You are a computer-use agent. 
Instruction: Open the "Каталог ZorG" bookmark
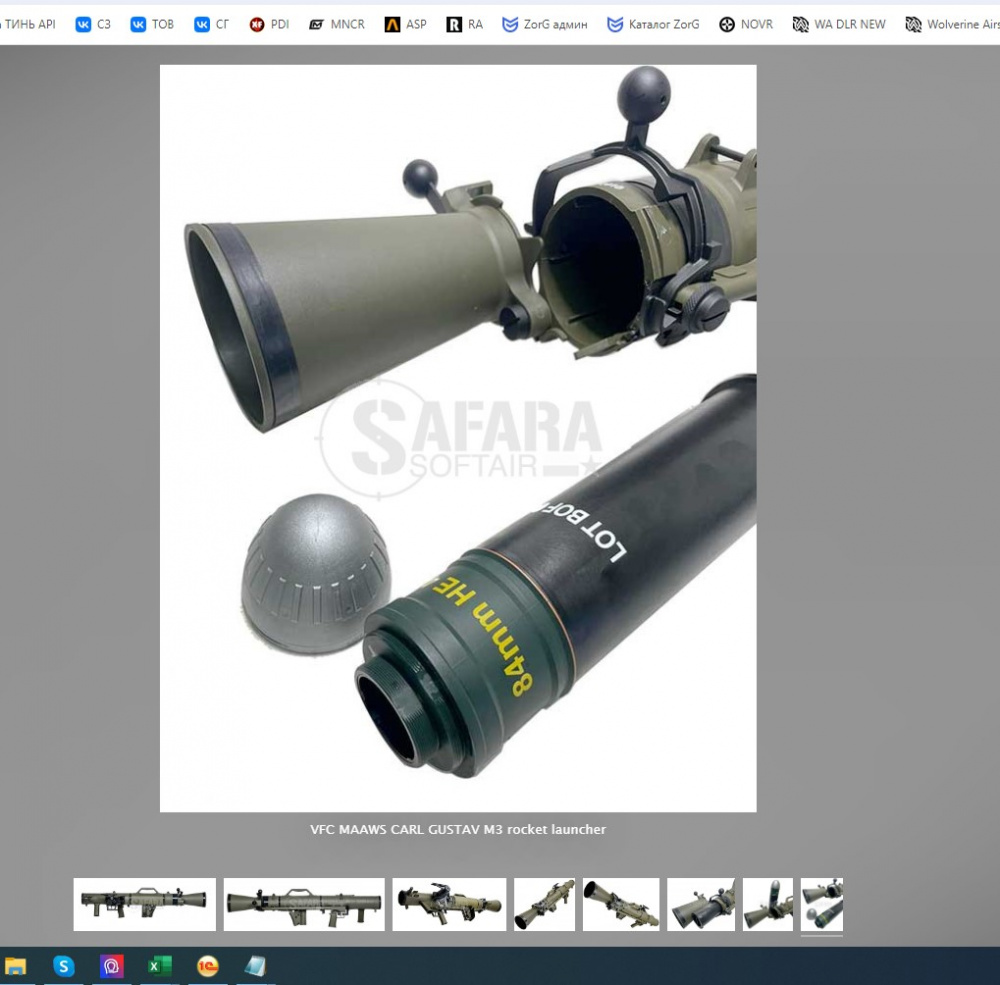[653, 24]
